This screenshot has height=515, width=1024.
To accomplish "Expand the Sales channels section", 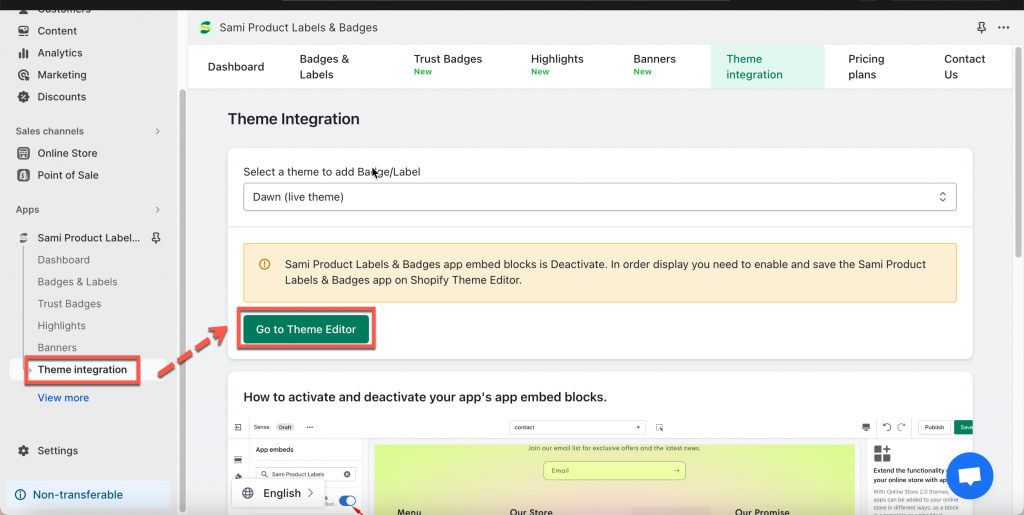I will pos(157,131).
